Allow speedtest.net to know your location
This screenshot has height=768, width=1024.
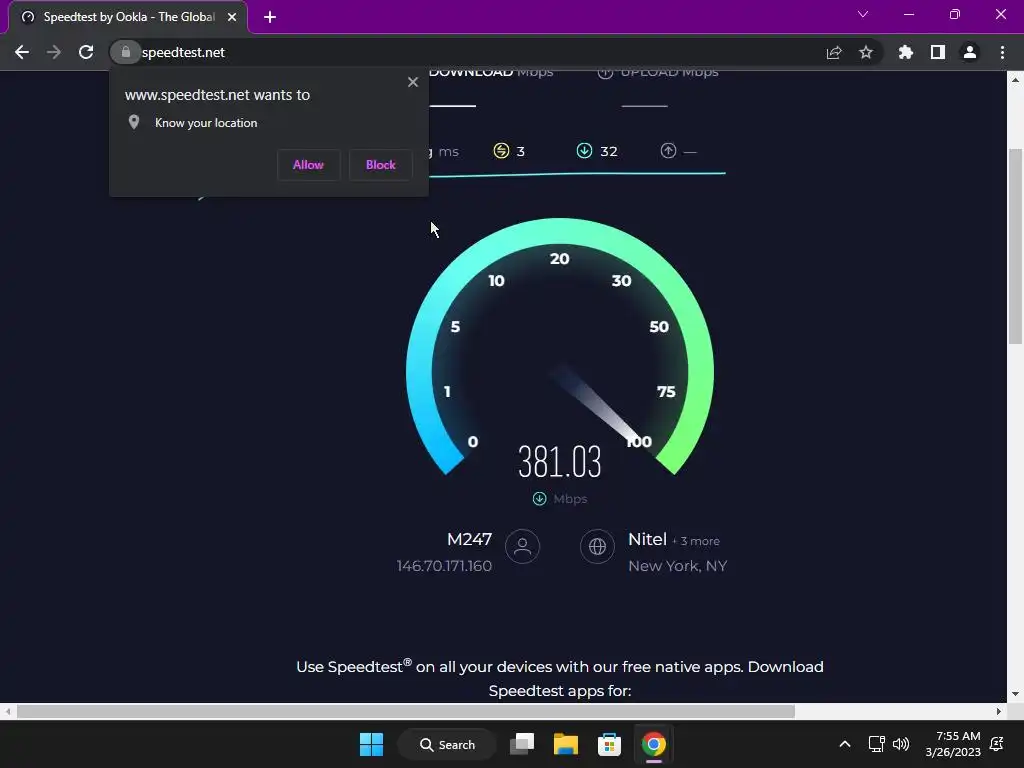[308, 165]
